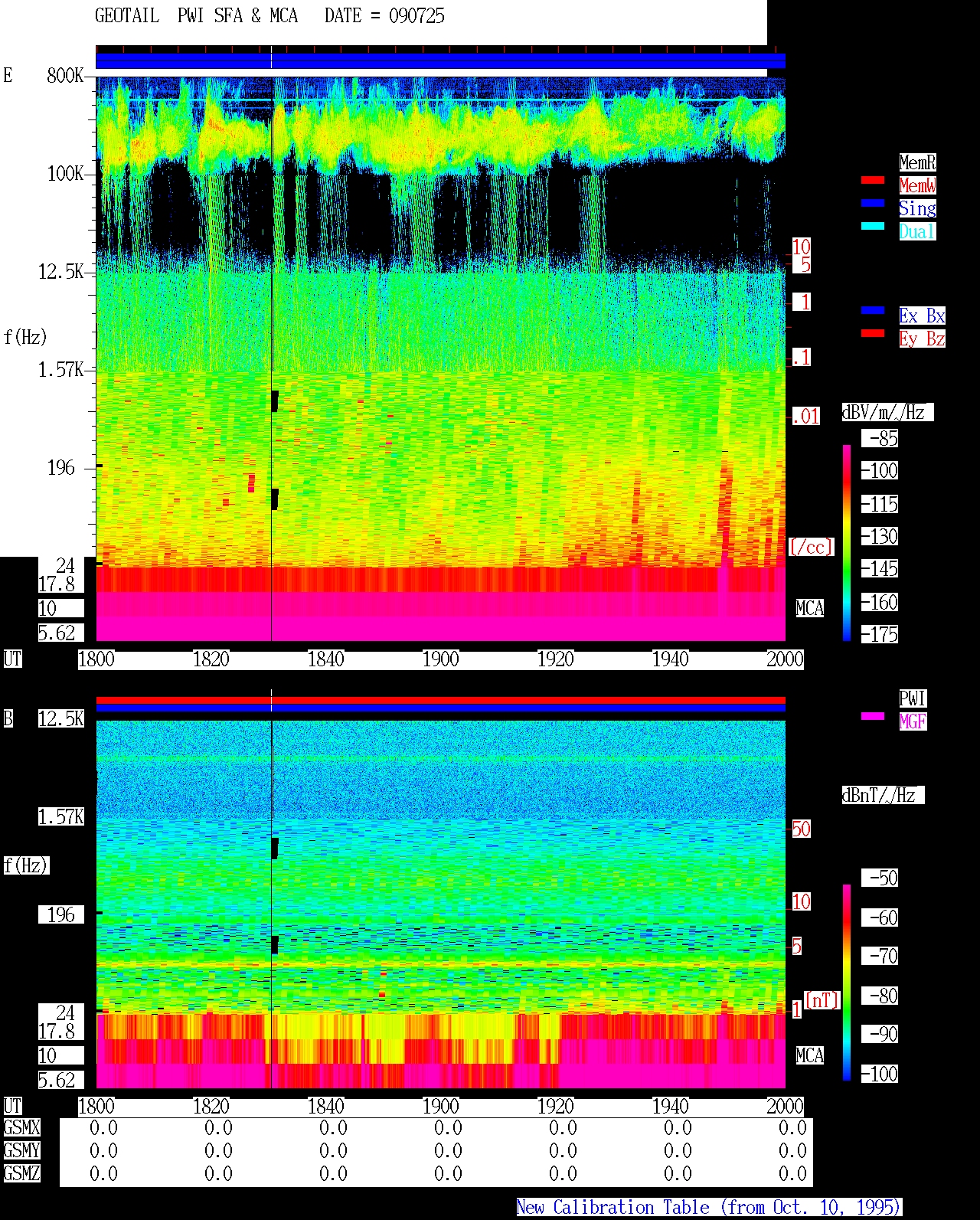
Task: Click the cyan Dual legend swatch
Action: pyautogui.click(x=873, y=226)
